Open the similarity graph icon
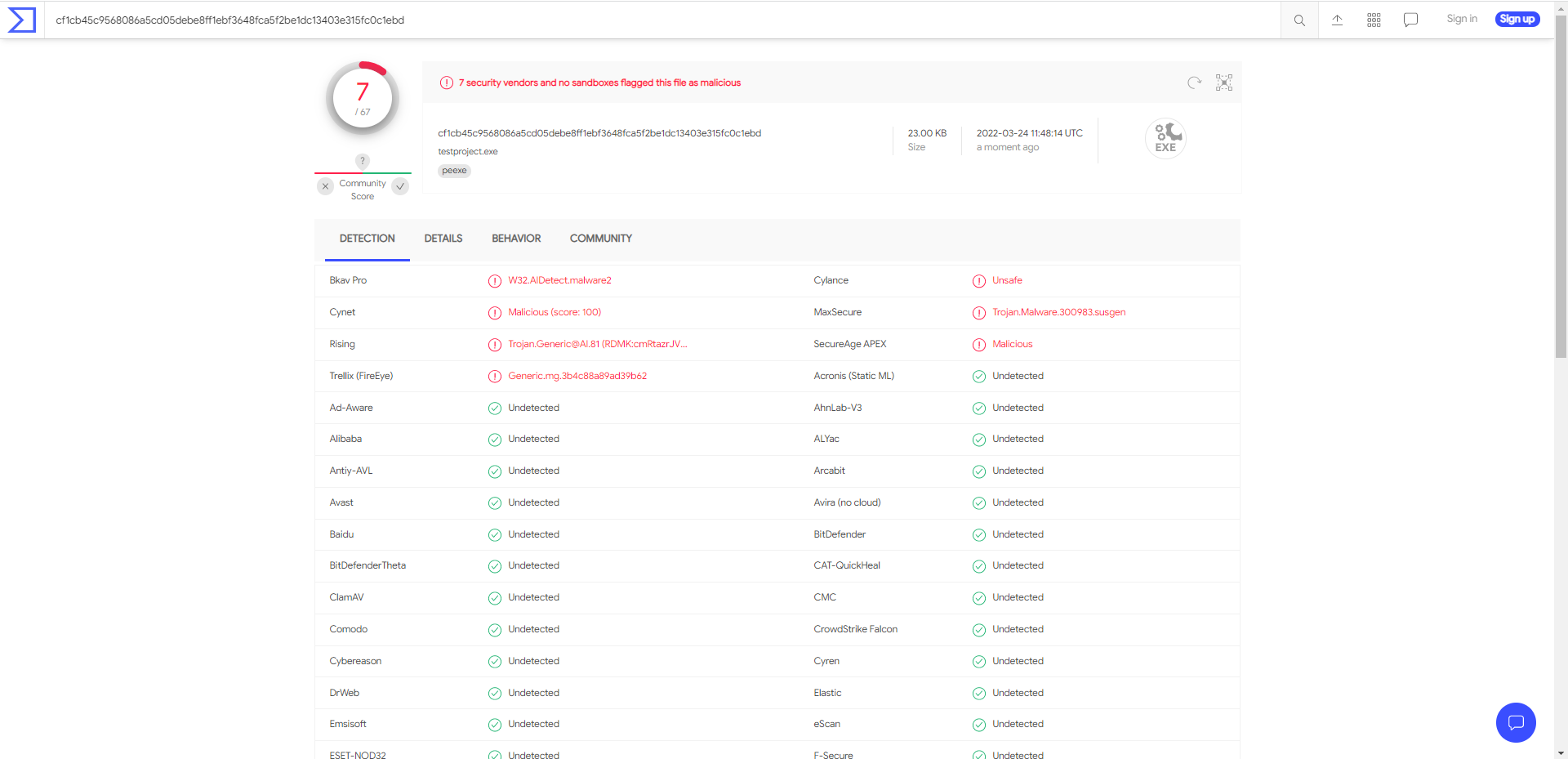Image resolution: width=1568 pixels, height=759 pixels. coord(1224,83)
